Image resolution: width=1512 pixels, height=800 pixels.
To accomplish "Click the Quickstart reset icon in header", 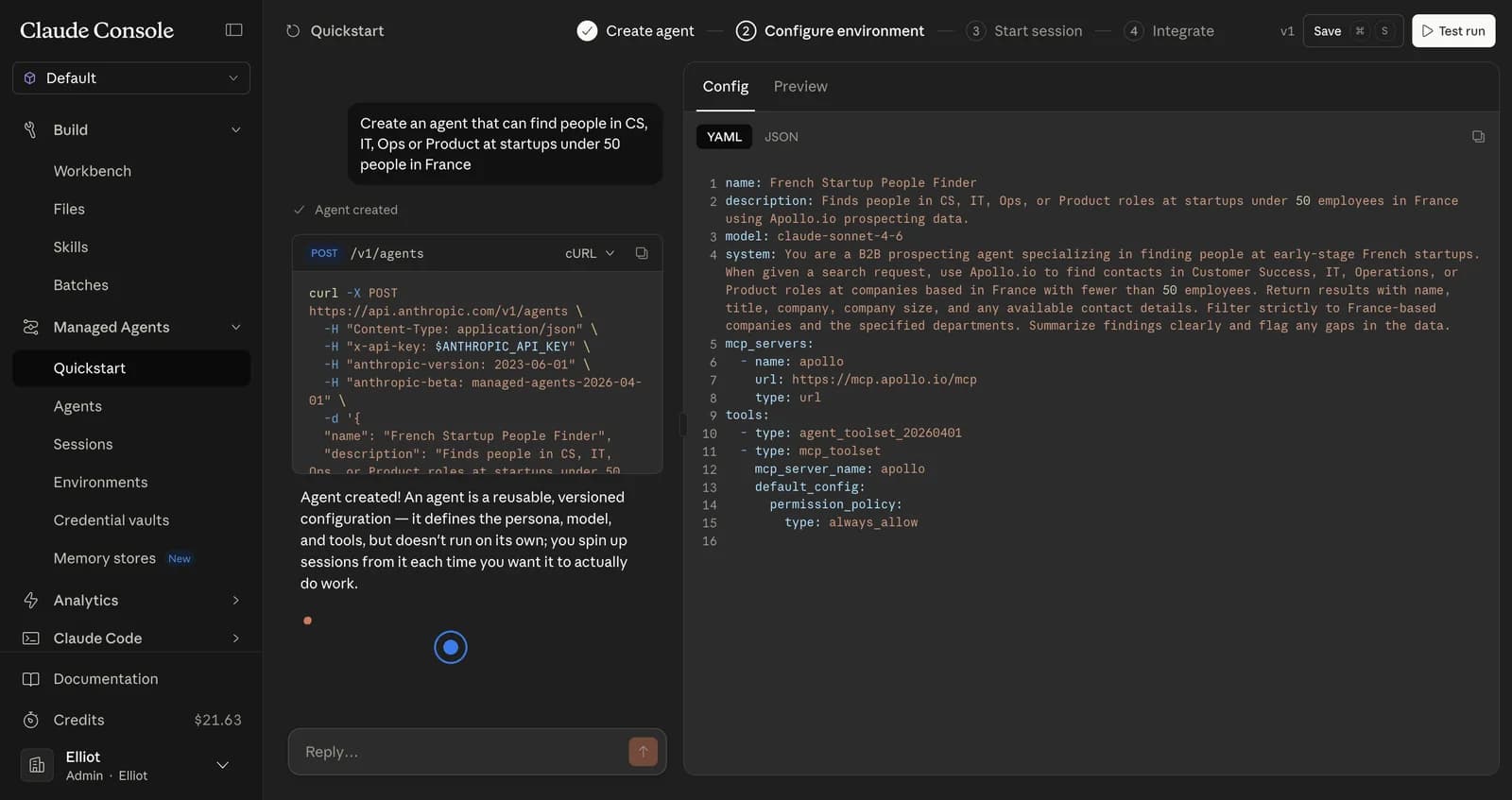I will click(293, 31).
